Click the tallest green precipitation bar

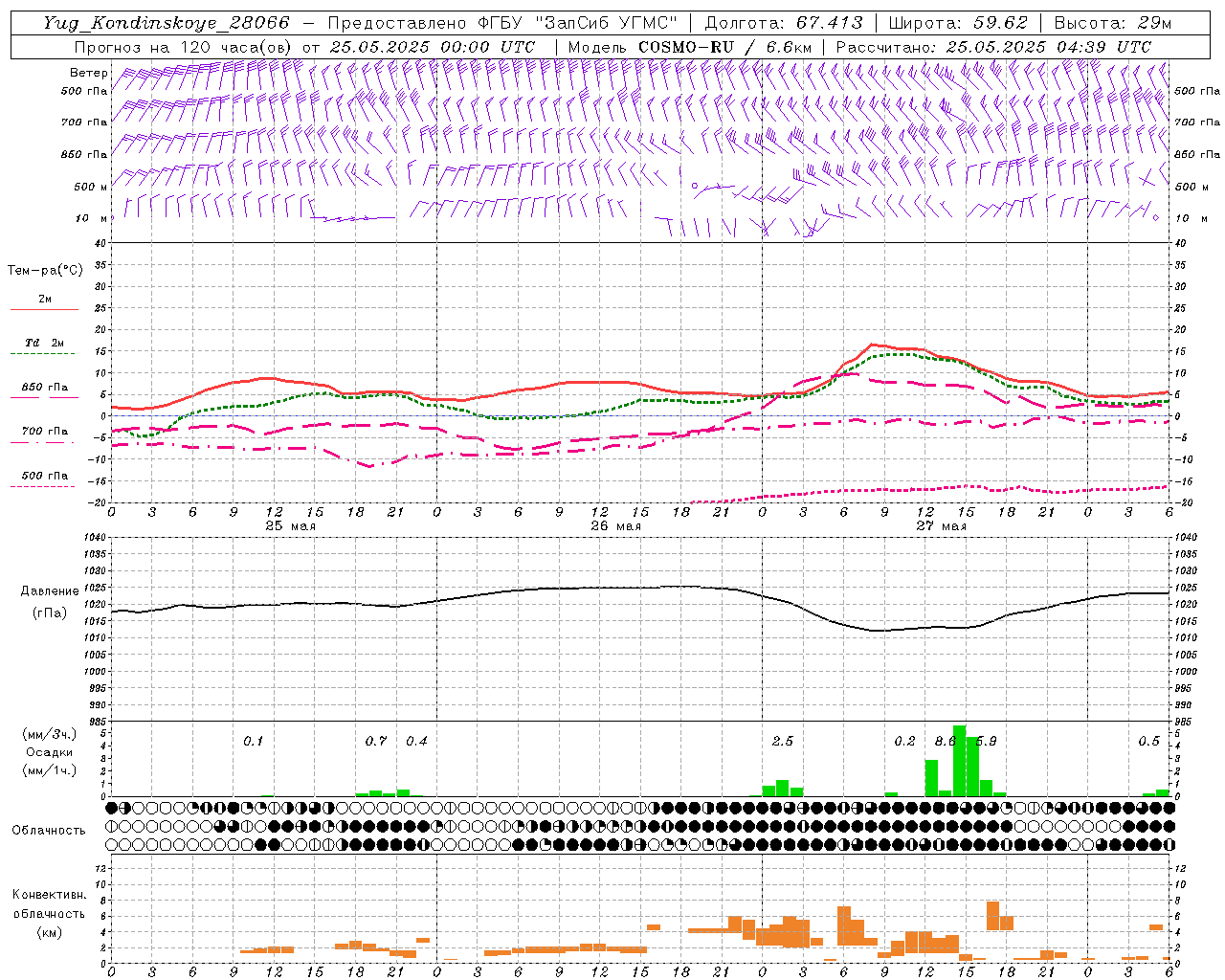coord(959,761)
